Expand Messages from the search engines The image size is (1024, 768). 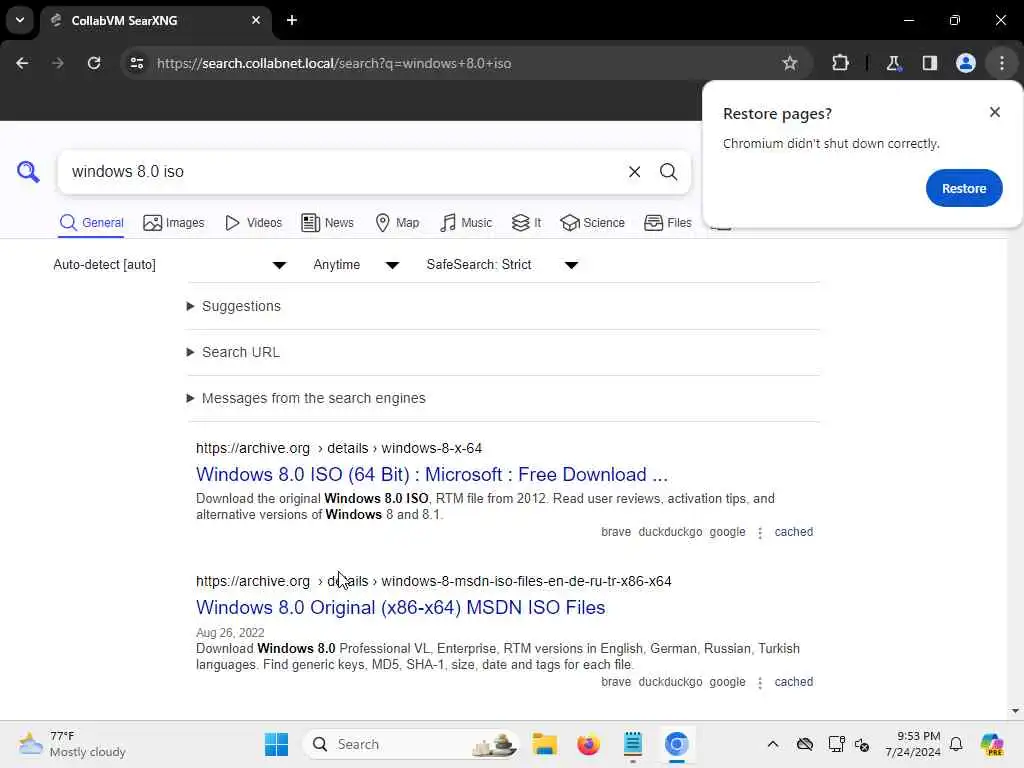pos(306,398)
